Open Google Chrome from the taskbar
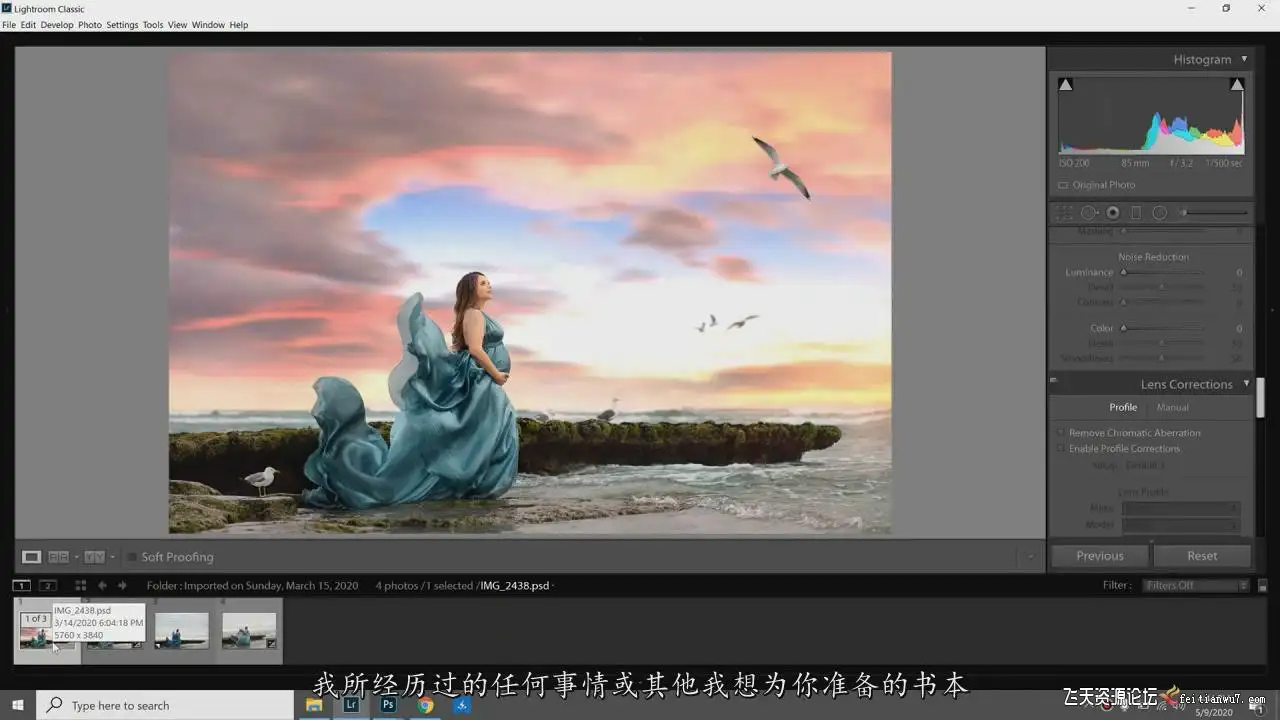1280x720 pixels. click(x=425, y=705)
